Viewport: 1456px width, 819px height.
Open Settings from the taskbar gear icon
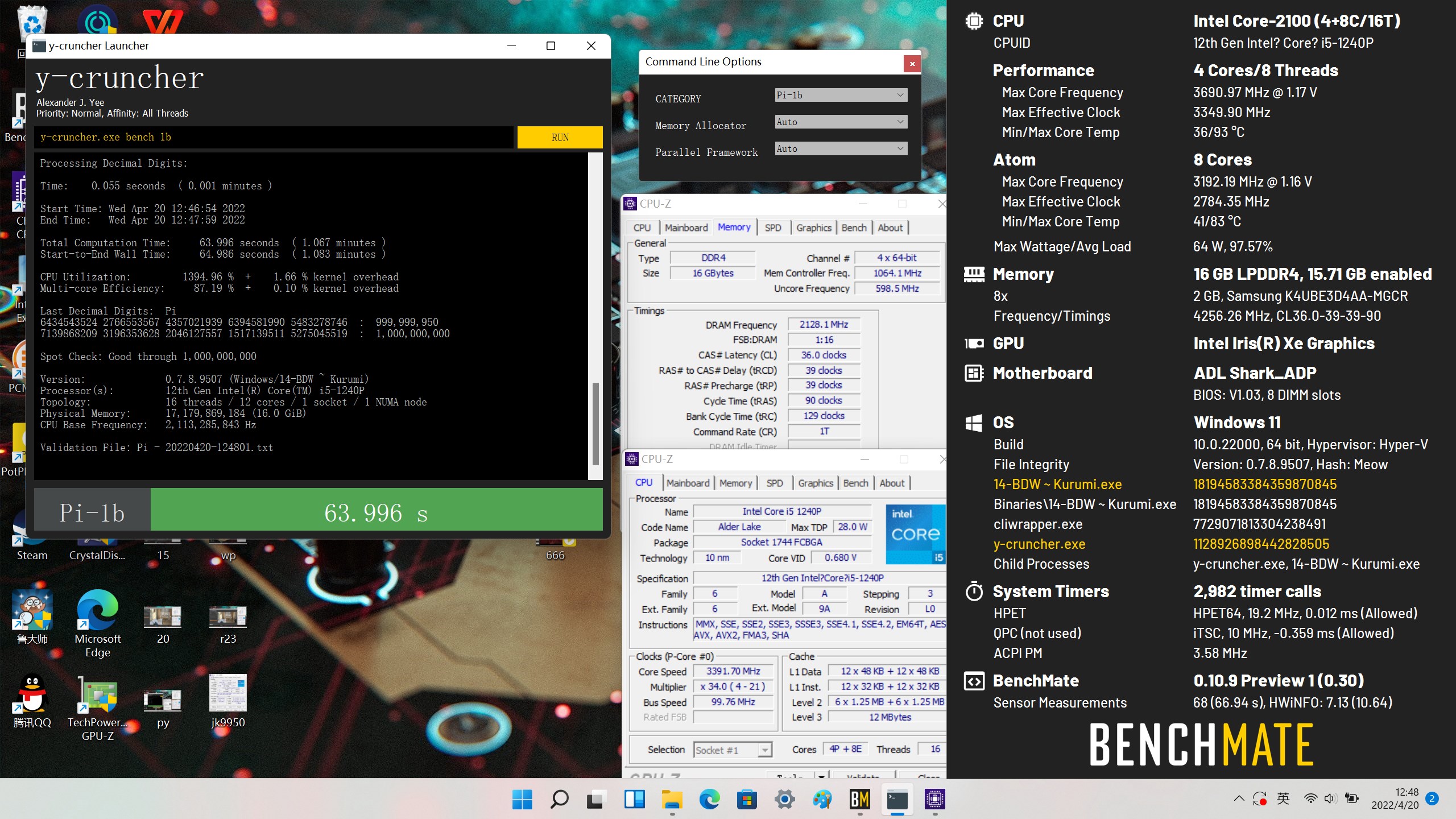[784, 799]
